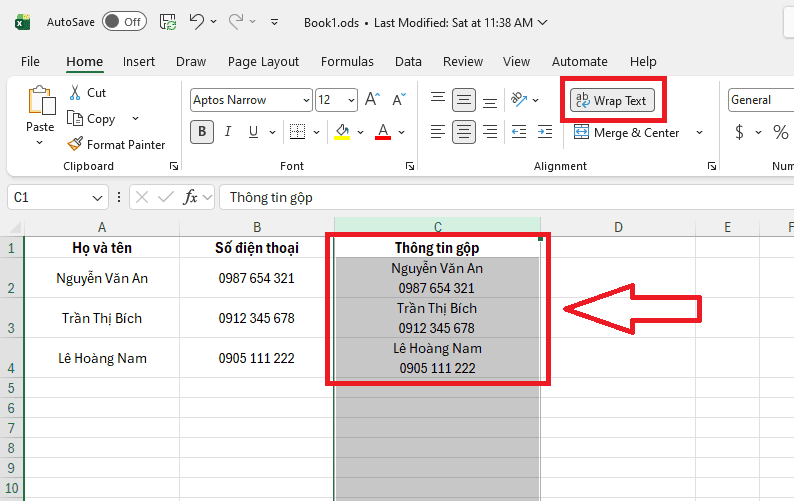Switch to the Data tab
The width and height of the screenshot is (794, 501).
(x=408, y=61)
